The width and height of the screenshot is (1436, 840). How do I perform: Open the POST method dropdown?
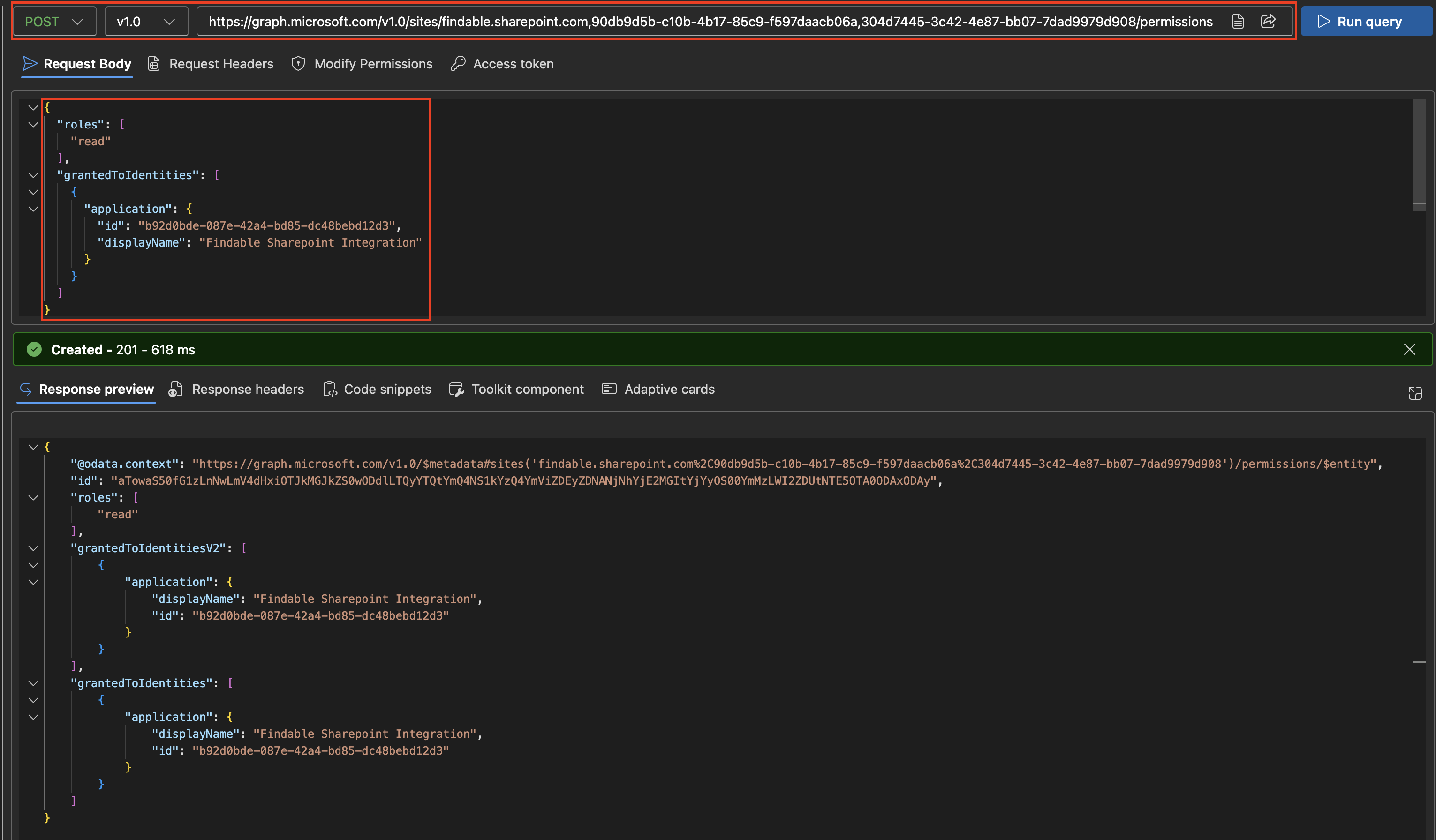coord(55,22)
